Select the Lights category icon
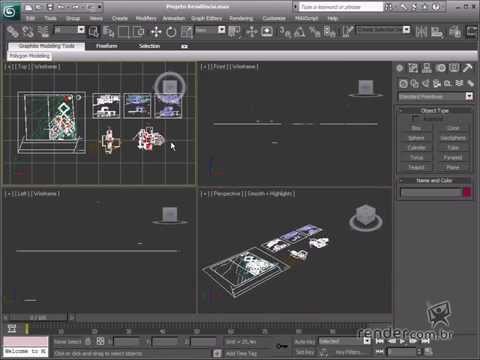This screenshot has width=480, height=360. 426,83
